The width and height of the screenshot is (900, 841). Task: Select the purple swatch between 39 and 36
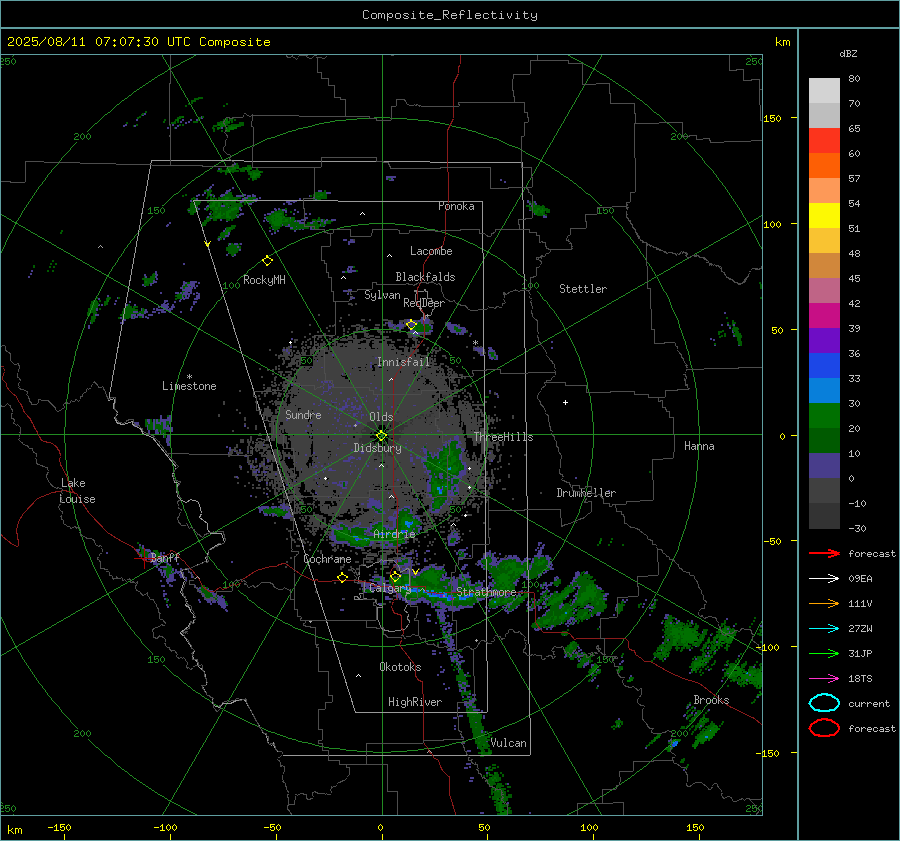pos(824,340)
